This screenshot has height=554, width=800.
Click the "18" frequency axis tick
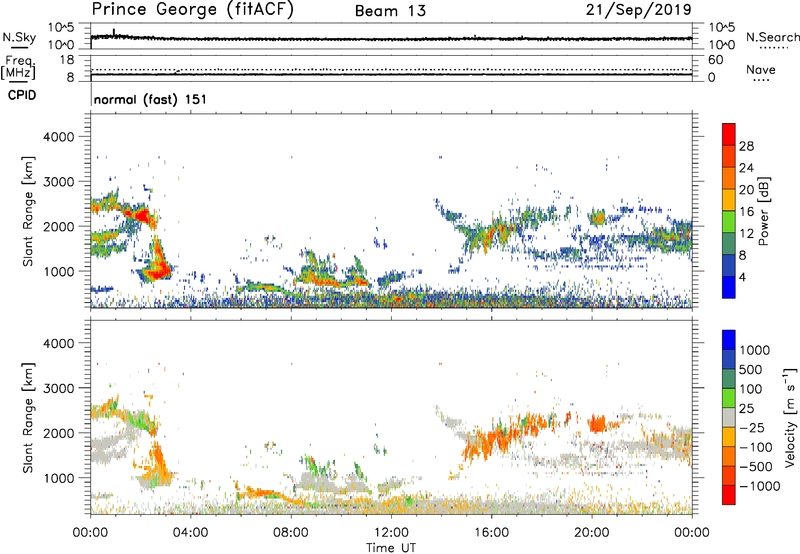[67, 60]
